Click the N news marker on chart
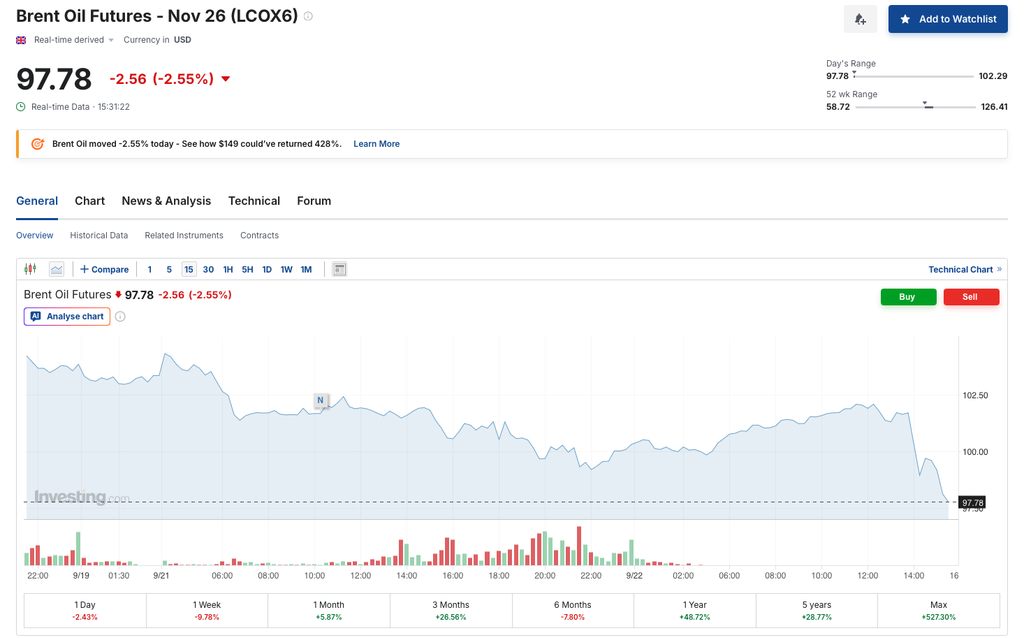Image resolution: width=1024 pixels, height=638 pixels. [x=320, y=400]
